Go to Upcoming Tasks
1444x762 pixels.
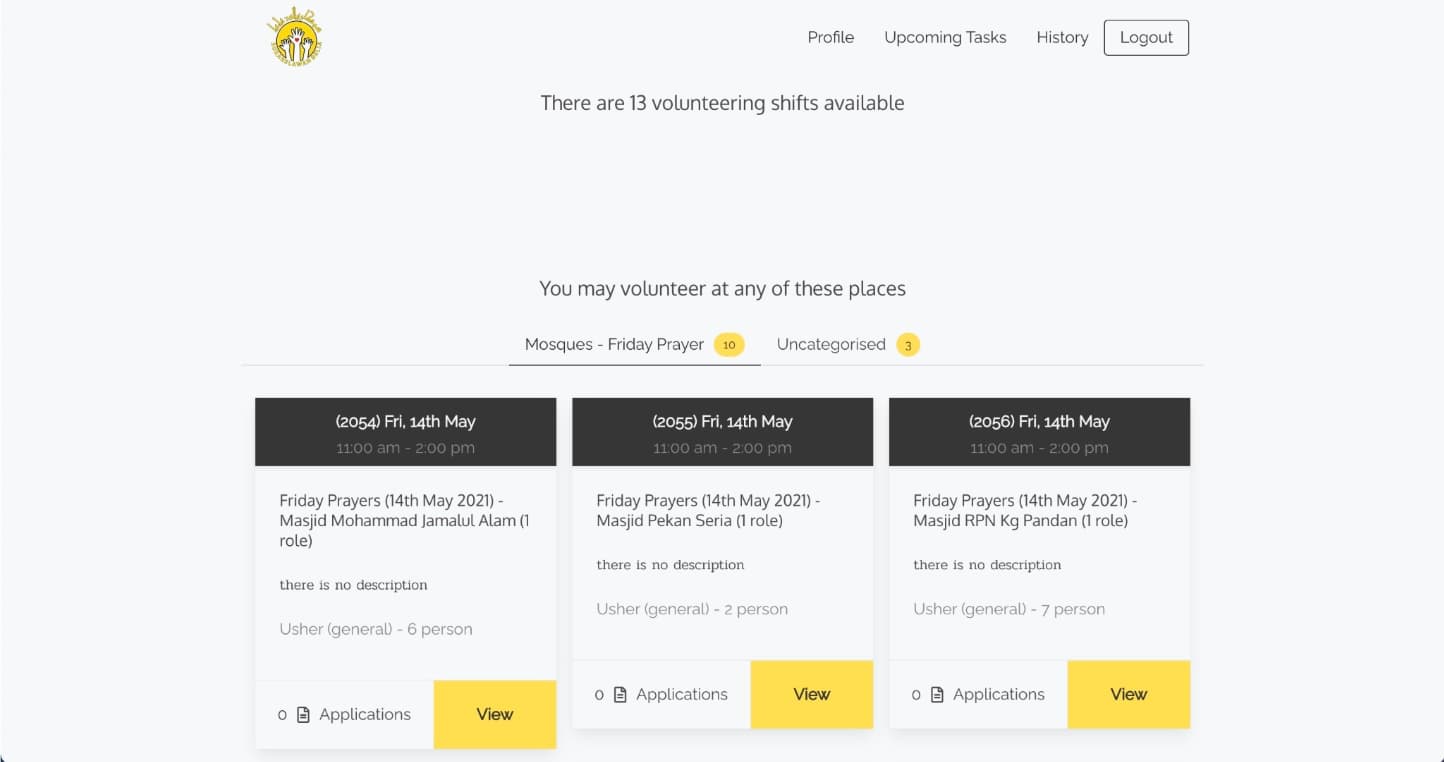click(945, 38)
